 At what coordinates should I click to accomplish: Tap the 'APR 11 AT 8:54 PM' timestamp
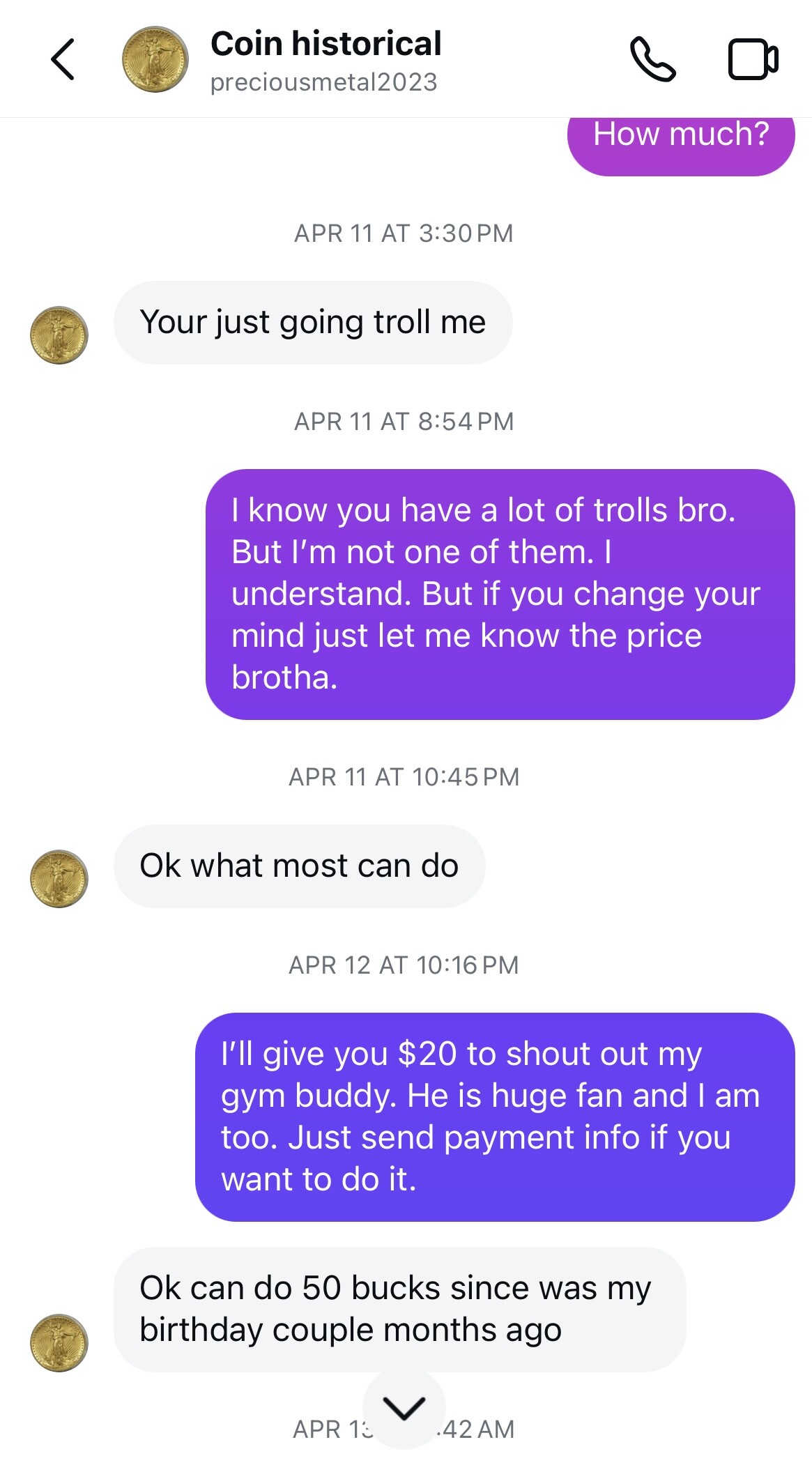click(x=404, y=422)
